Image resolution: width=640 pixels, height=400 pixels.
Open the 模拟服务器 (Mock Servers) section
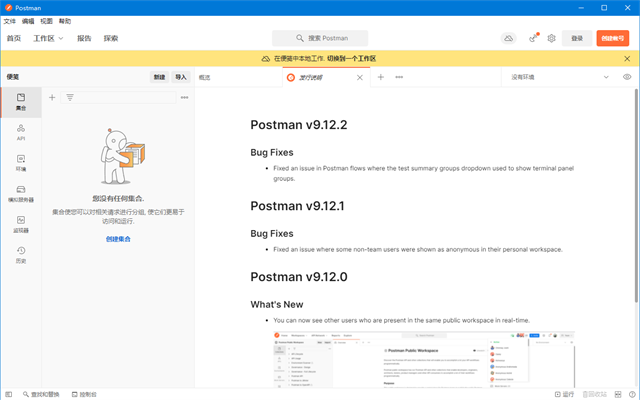pos(21,194)
